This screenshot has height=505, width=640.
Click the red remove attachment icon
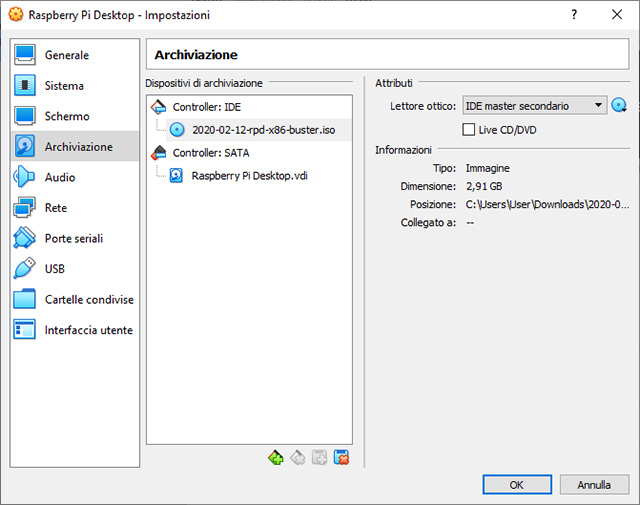341,457
